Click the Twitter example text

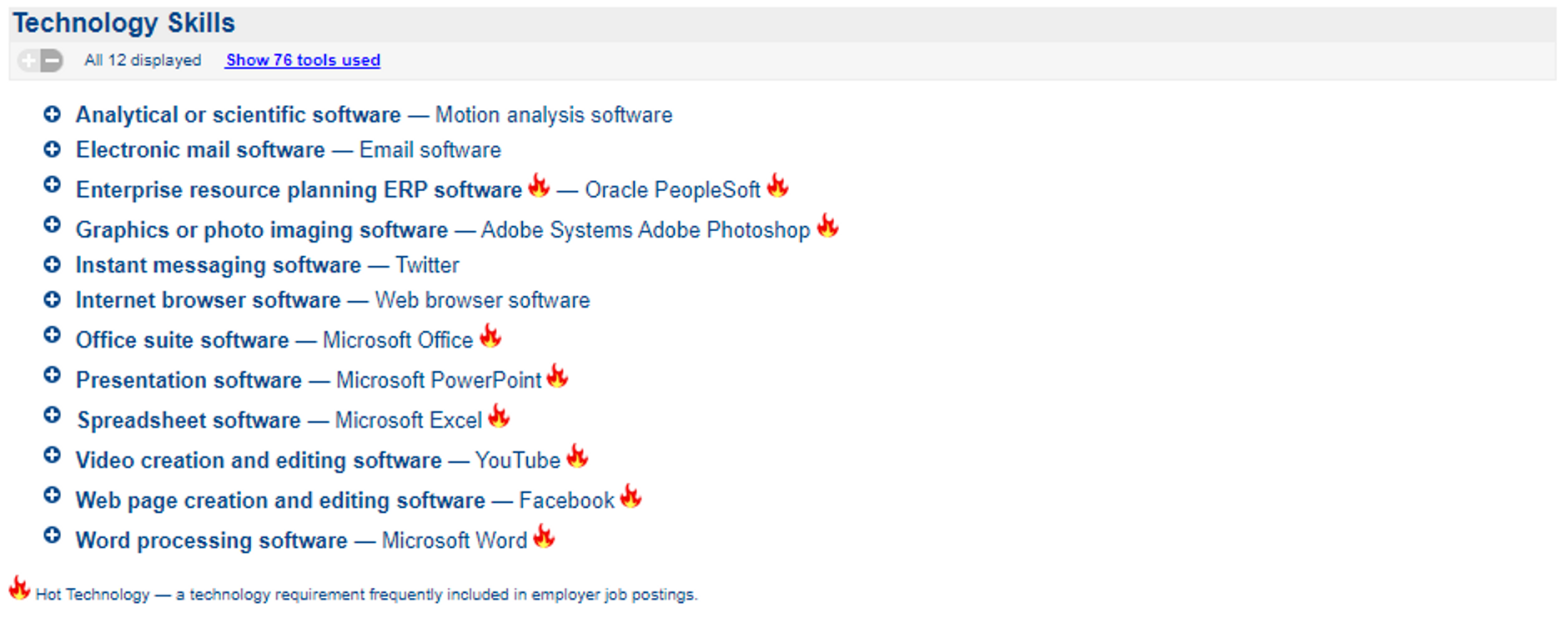click(x=427, y=265)
